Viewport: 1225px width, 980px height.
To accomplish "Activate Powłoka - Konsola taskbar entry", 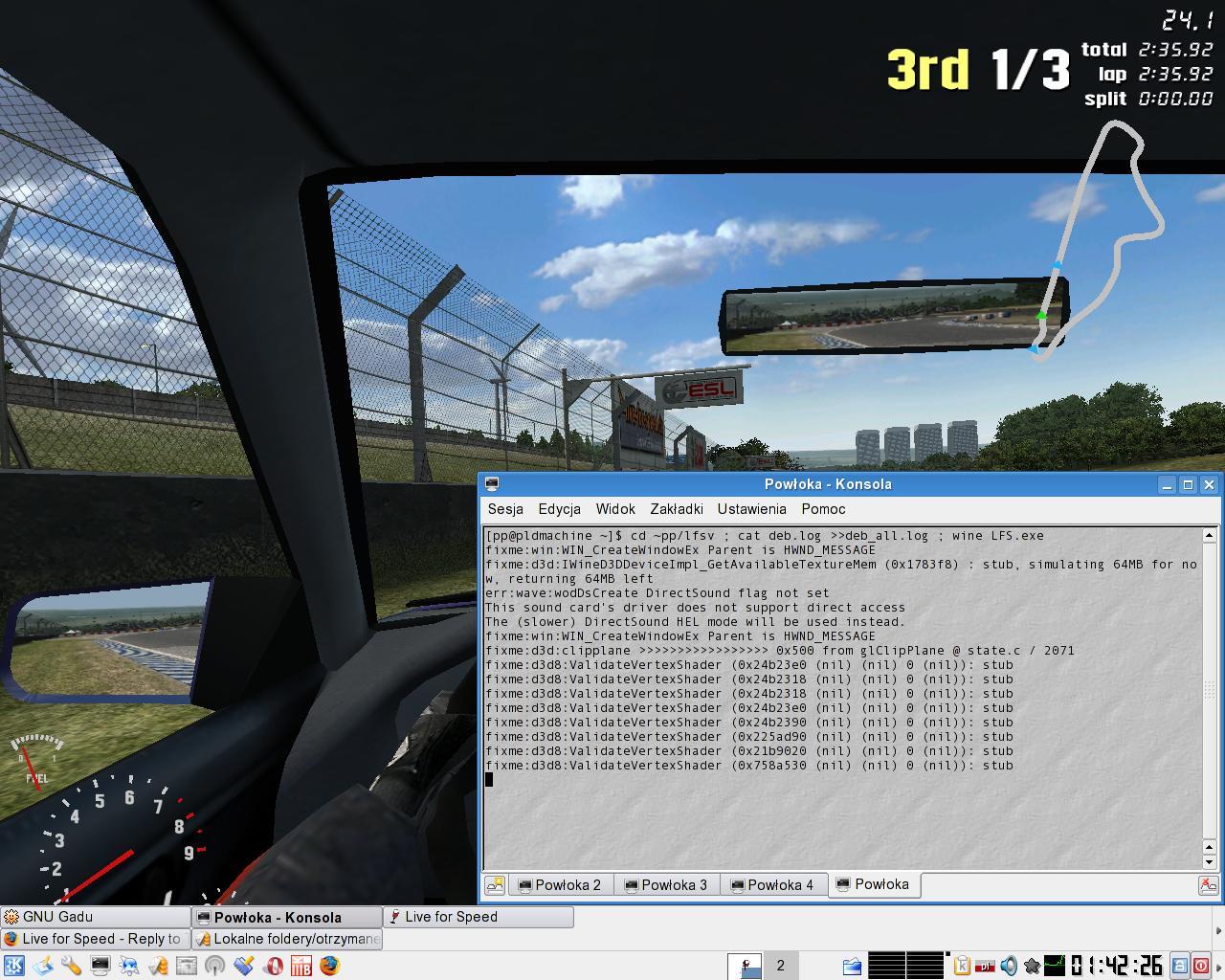I will coord(287,917).
